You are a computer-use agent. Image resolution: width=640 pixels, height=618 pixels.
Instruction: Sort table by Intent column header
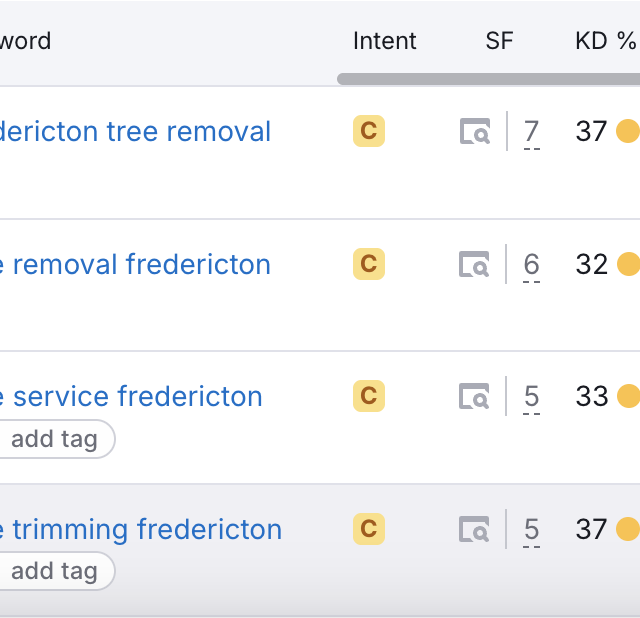click(385, 41)
